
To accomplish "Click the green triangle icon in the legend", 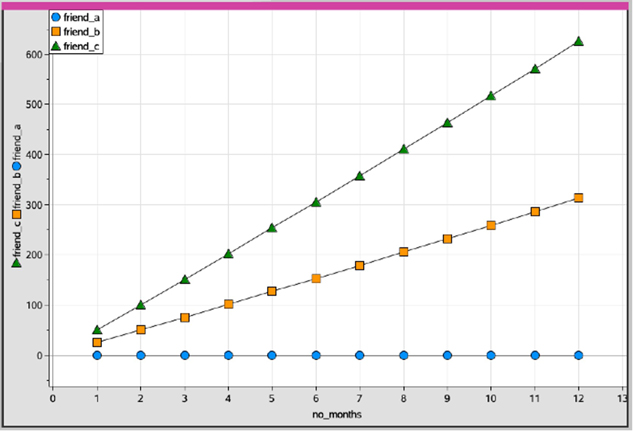I will [56, 46].
